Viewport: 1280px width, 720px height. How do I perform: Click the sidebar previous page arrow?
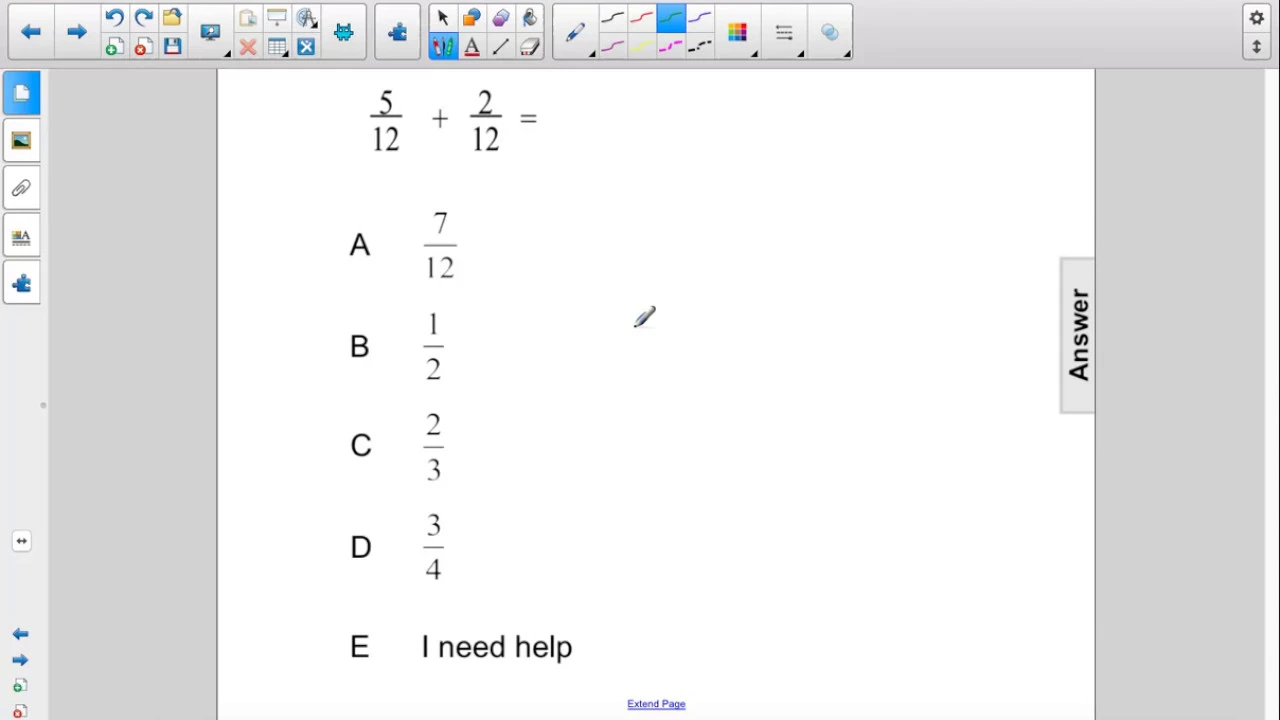click(x=20, y=634)
